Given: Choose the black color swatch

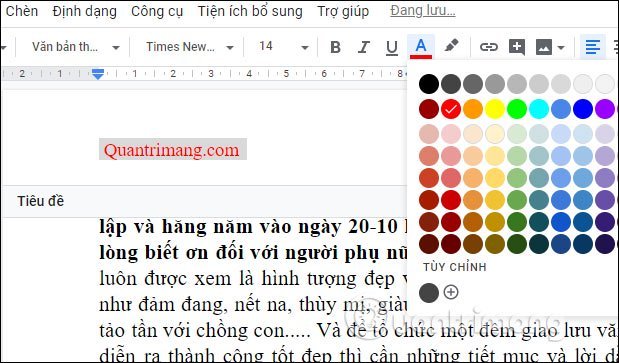Looking at the screenshot, I should [x=429, y=84].
